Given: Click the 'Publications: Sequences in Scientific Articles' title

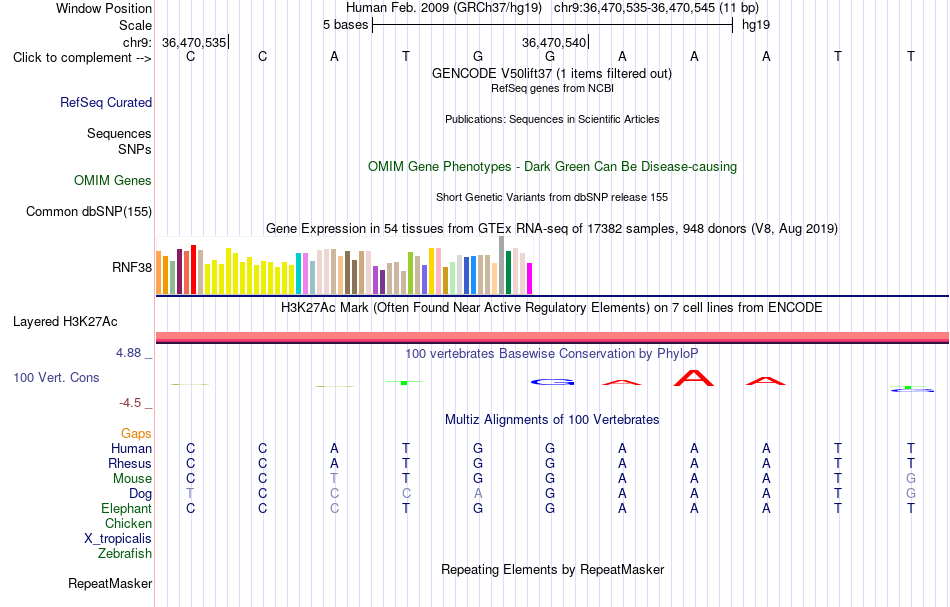Looking at the screenshot, I should pyautogui.click(x=552, y=119).
